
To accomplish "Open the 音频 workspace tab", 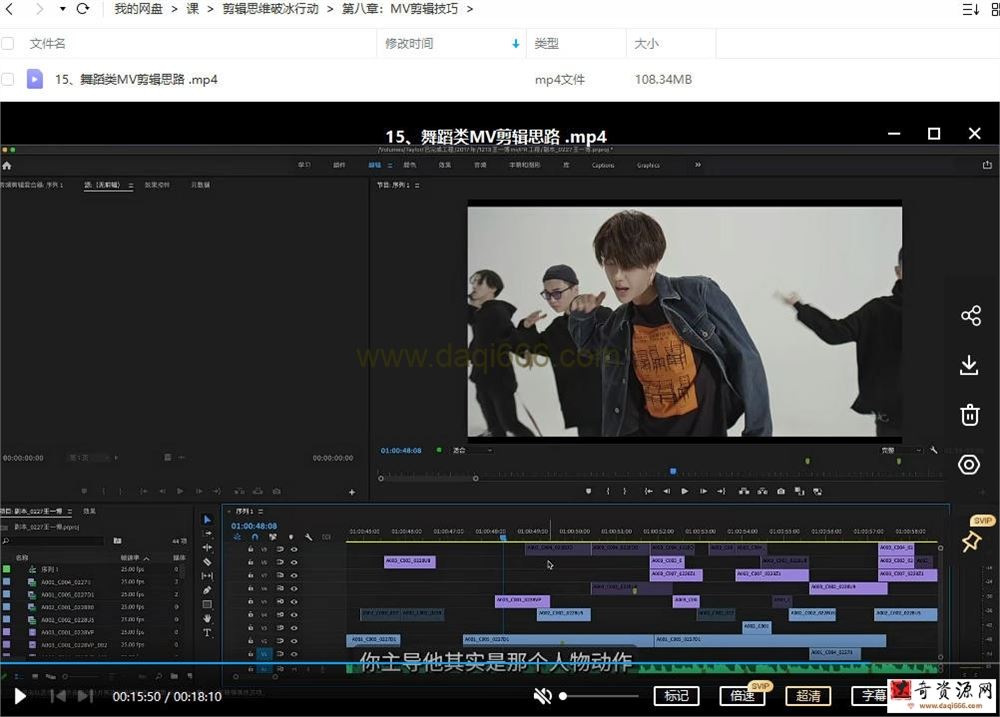I will click(480, 165).
